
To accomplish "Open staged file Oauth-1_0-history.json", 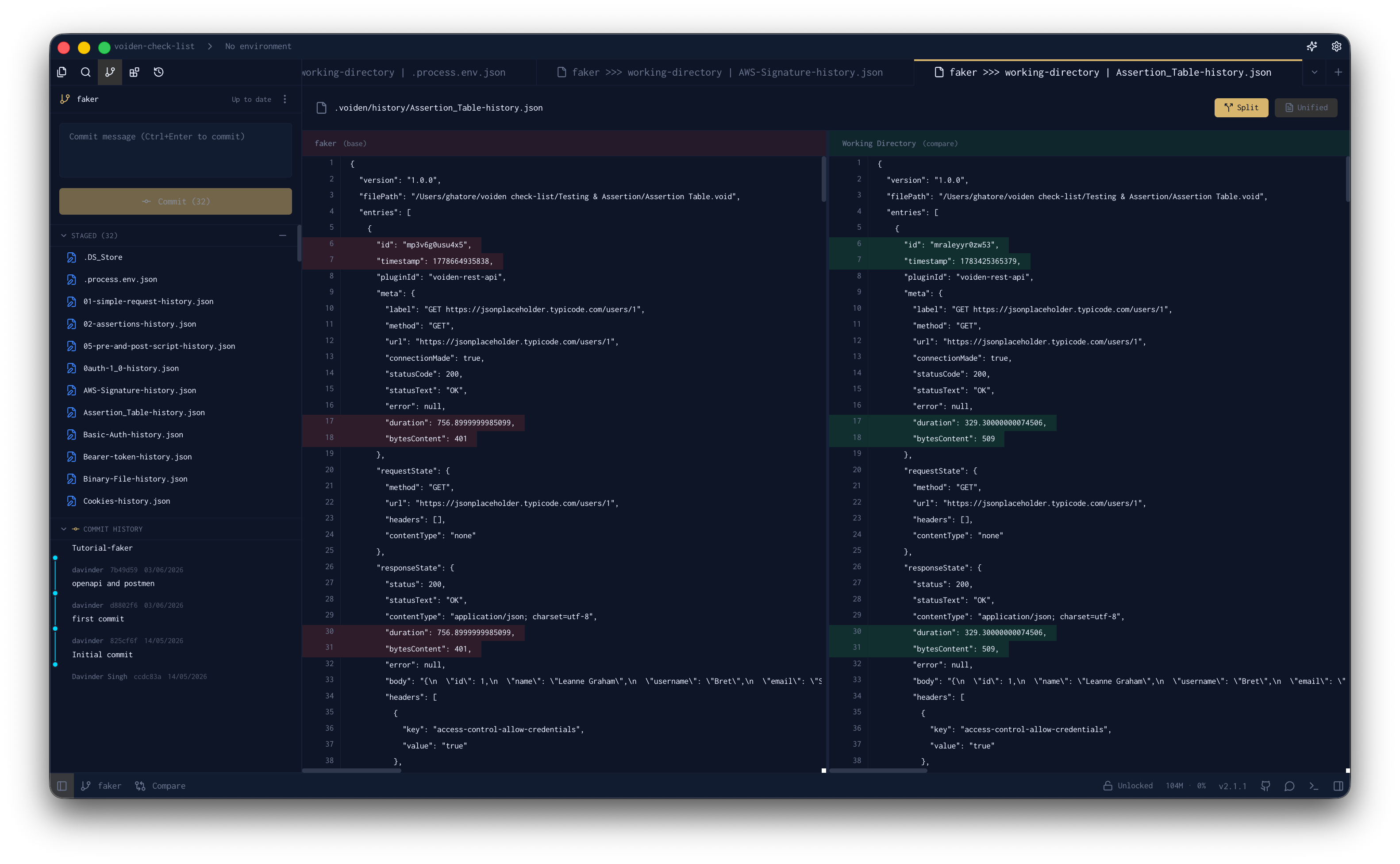I will (x=175, y=368).
